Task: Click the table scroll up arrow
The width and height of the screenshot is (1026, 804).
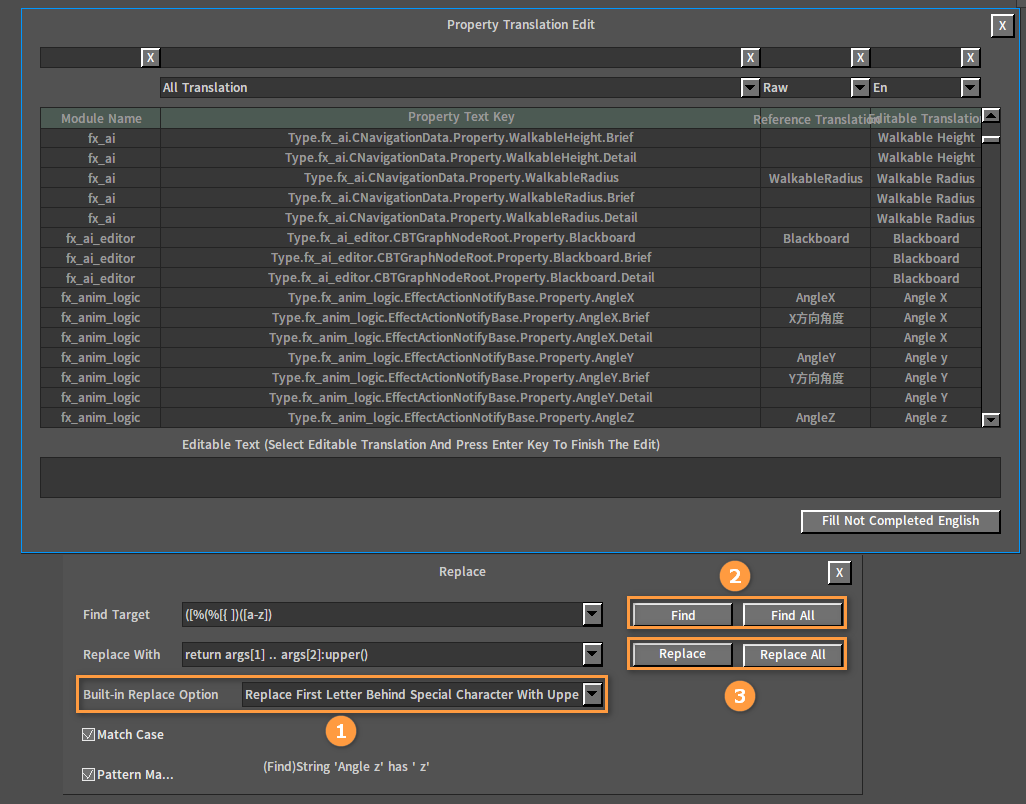Action: tap(991, 116)
